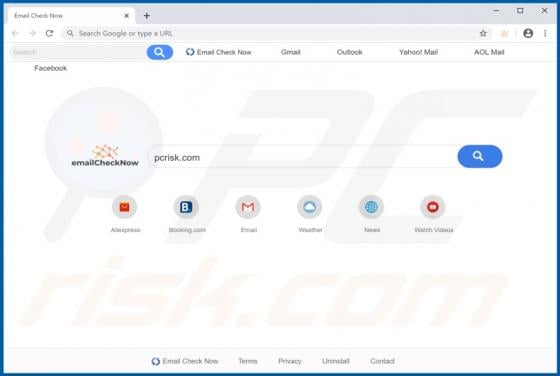The width and height of the screenshot is (560, 376).
Task: Click the browser forward arrow
Action: (x=32, y=33)
